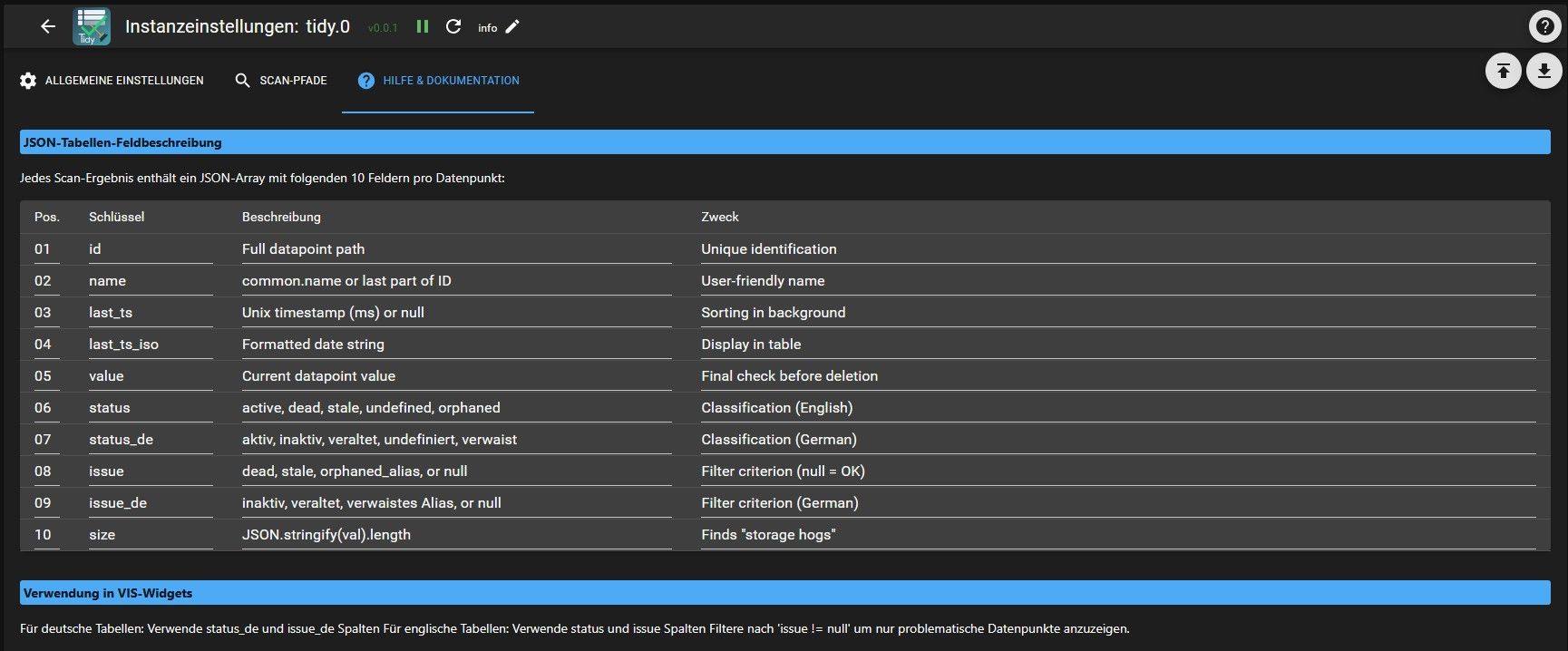The image size is (1568, 651).
Task: Restart the instance with the reload icon
Action: [453, 27]
